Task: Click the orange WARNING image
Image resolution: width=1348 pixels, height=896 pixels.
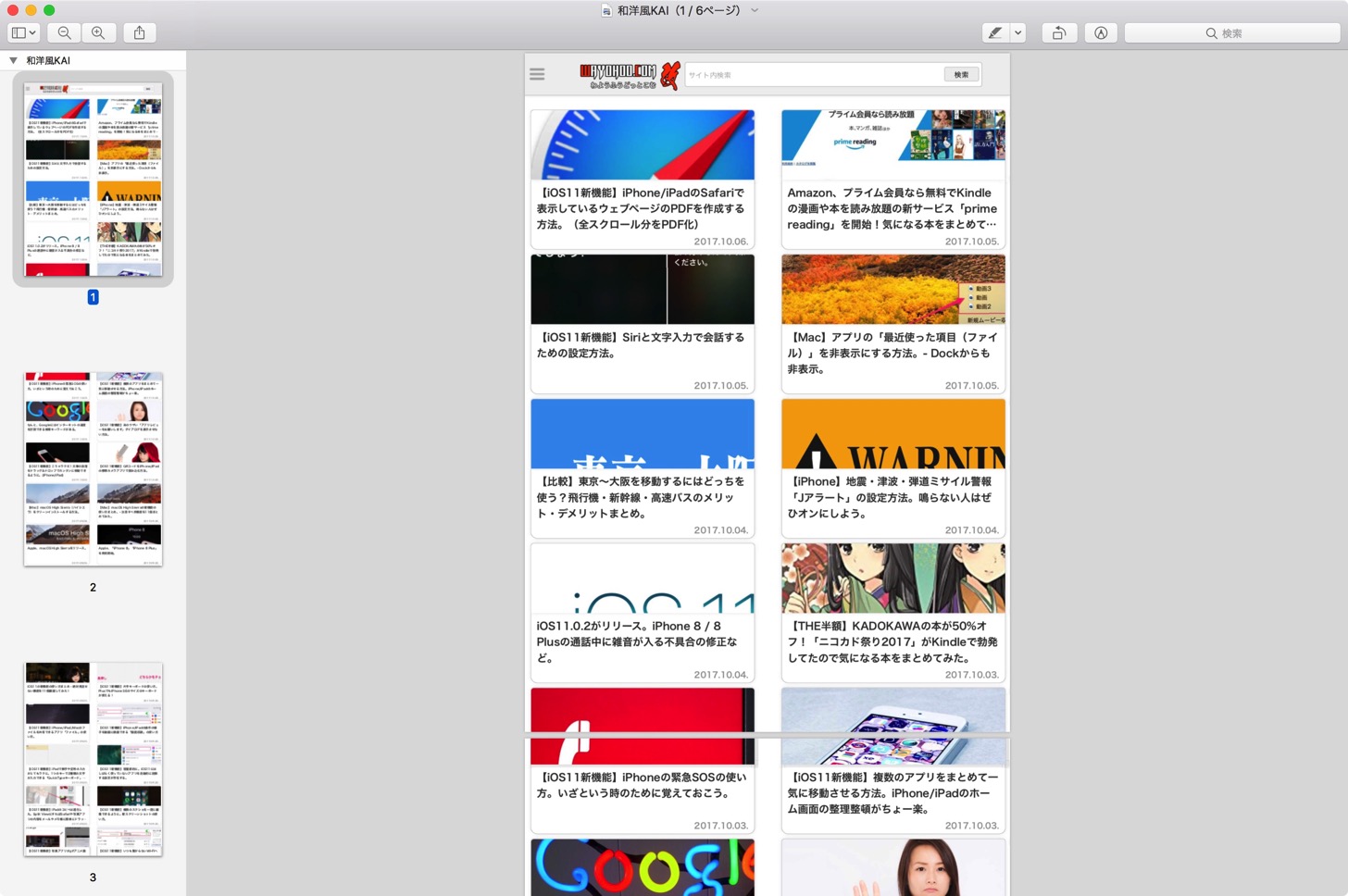Action: coord(893,434)
